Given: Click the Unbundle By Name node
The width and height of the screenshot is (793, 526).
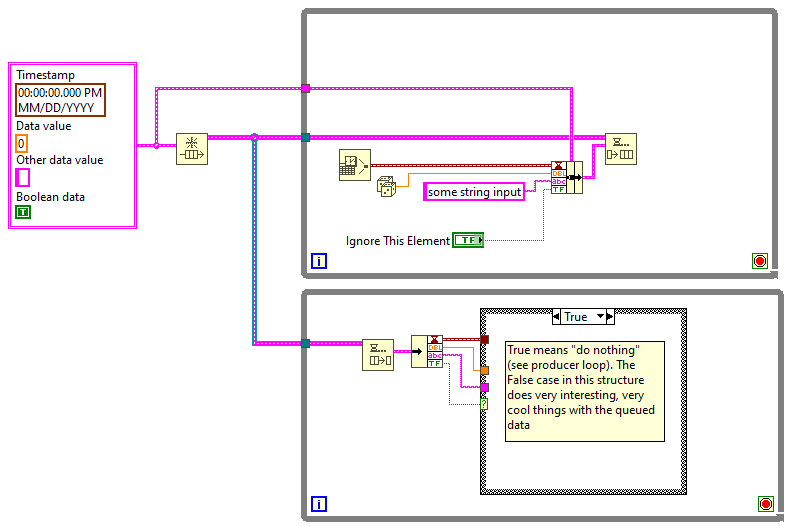Looking at the screenshot, I should pyautogui.click(x=427, y=352).
